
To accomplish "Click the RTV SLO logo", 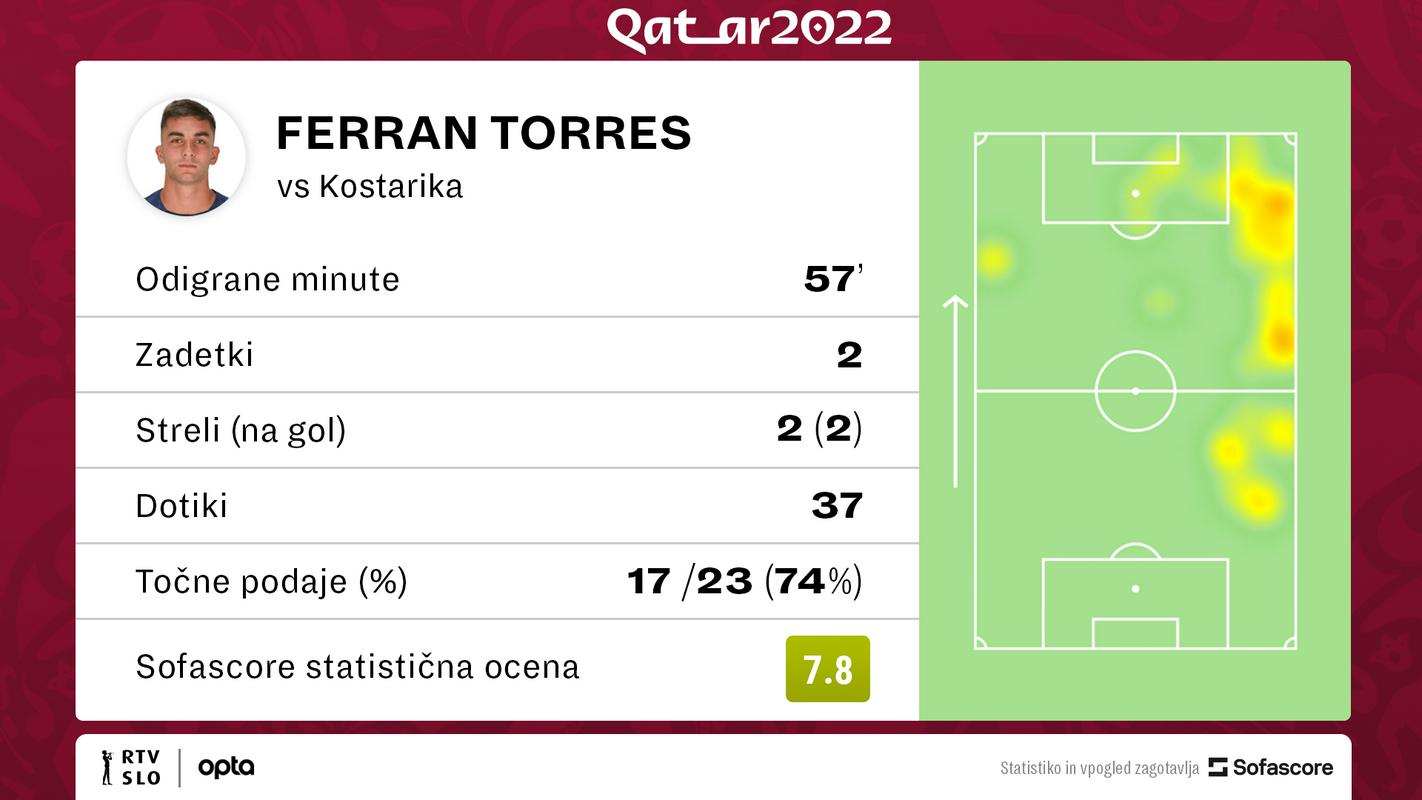I will point(130,767).
